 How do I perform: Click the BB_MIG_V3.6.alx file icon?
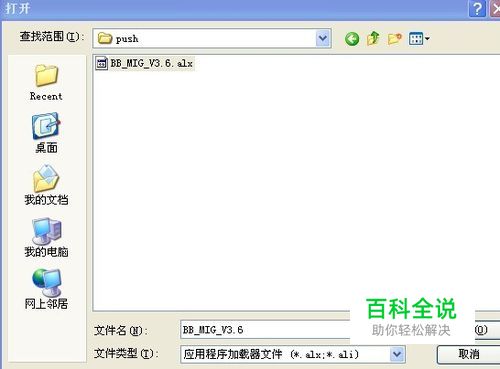101,63
